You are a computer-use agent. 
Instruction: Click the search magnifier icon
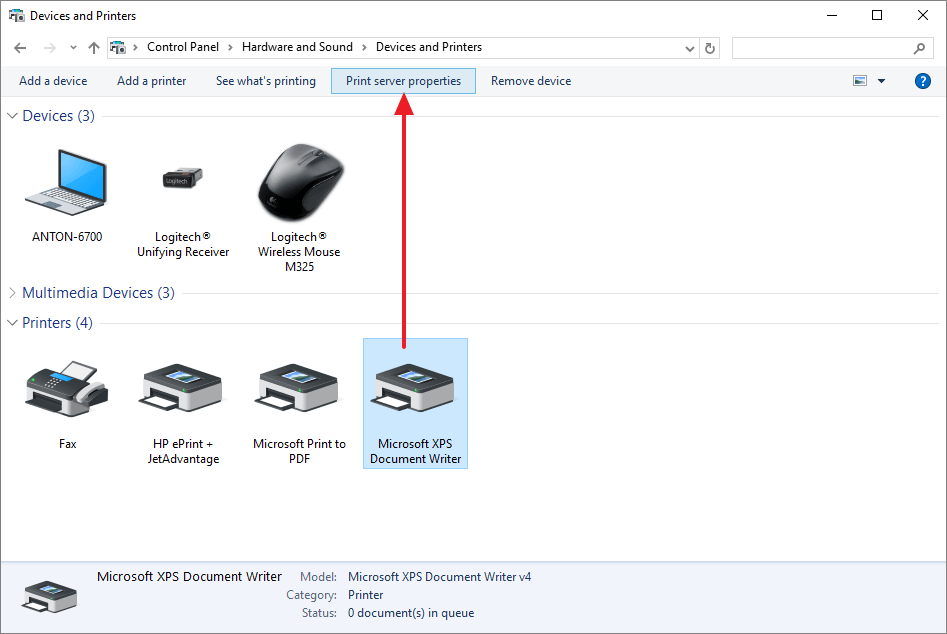coord(919,48)
